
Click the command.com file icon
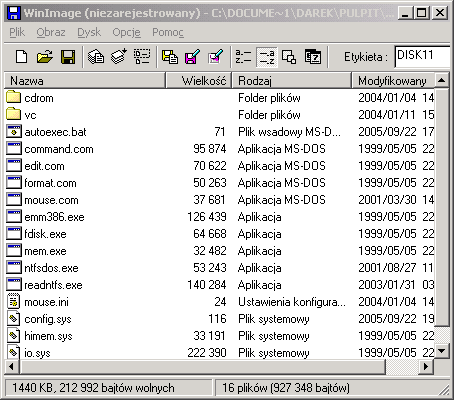tap(13, 148)
